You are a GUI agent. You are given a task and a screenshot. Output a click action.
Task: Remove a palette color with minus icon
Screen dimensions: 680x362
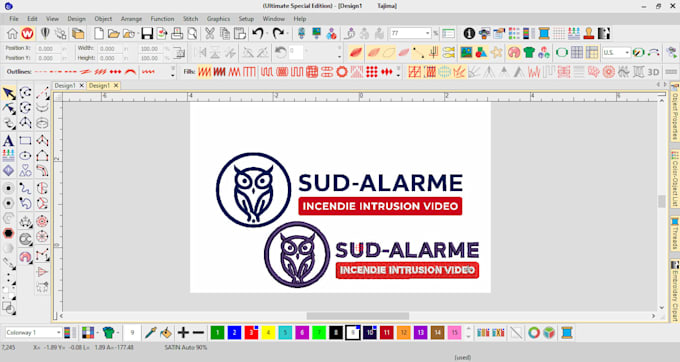[x=198, y=333]
